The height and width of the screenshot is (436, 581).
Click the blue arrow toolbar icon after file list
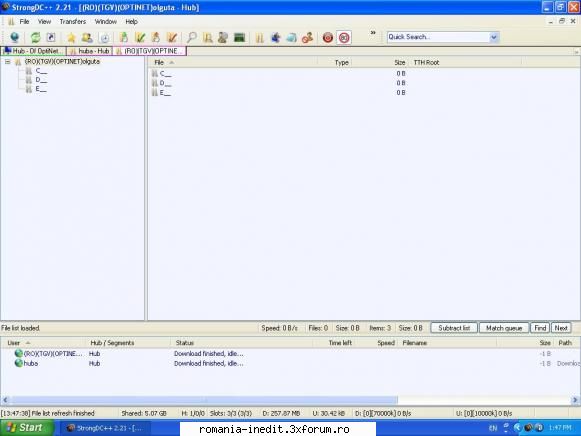pyautogui.click(x=276, y=37)
